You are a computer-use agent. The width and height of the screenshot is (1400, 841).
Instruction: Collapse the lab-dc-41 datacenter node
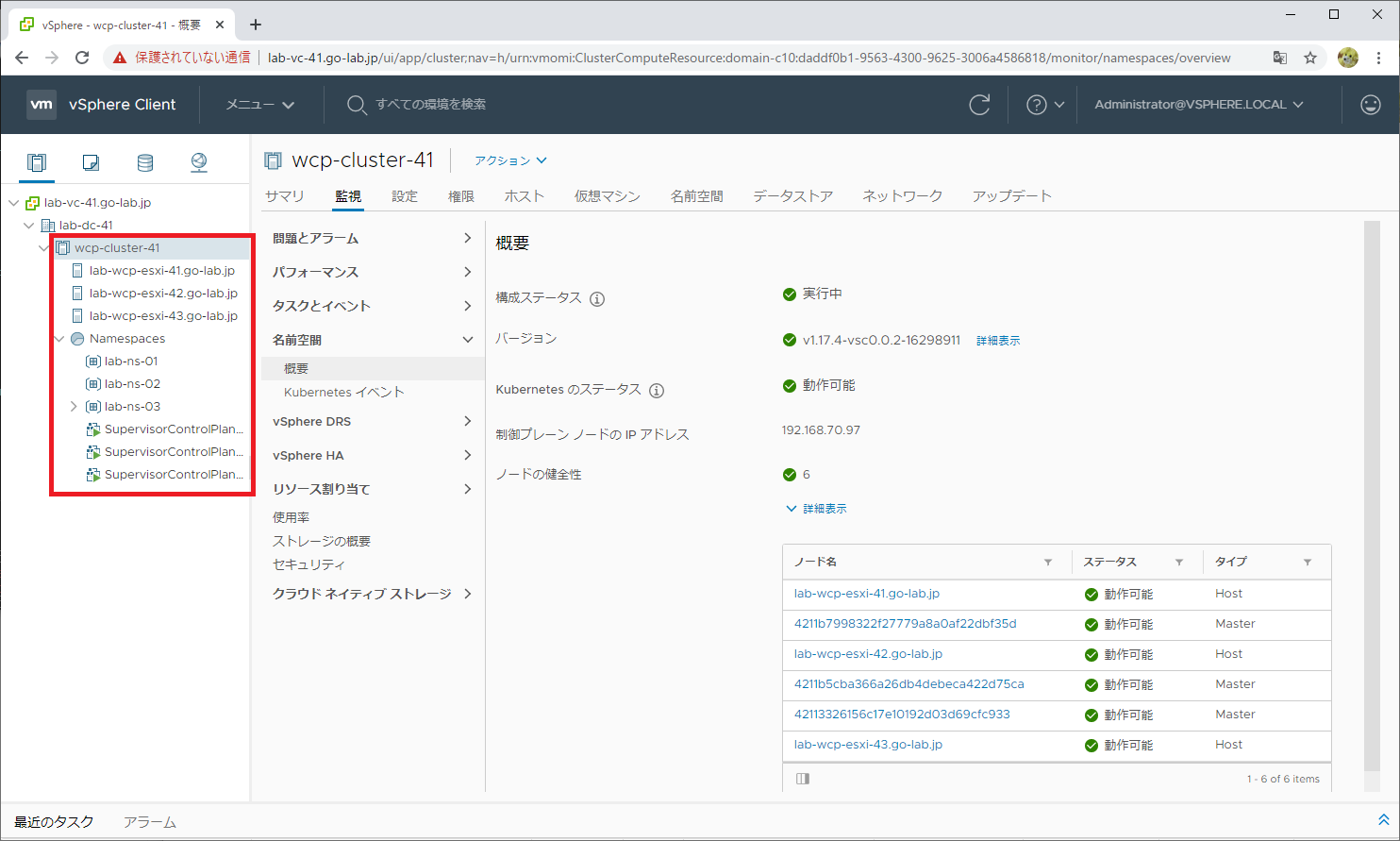coord(28,226)
